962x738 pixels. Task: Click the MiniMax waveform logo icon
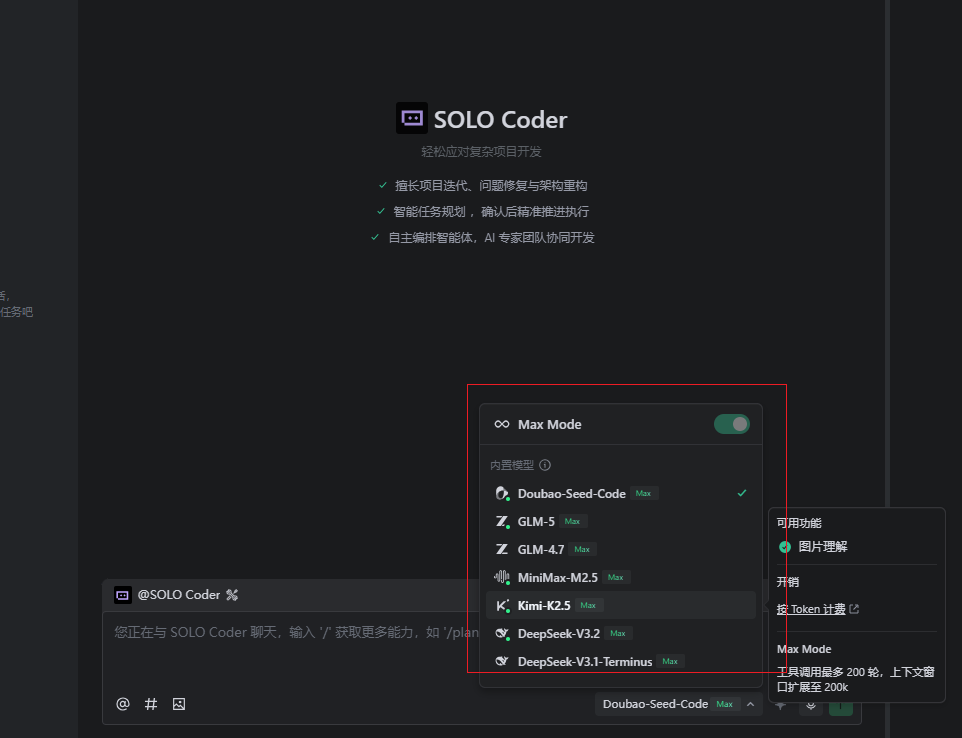(502, 577)
